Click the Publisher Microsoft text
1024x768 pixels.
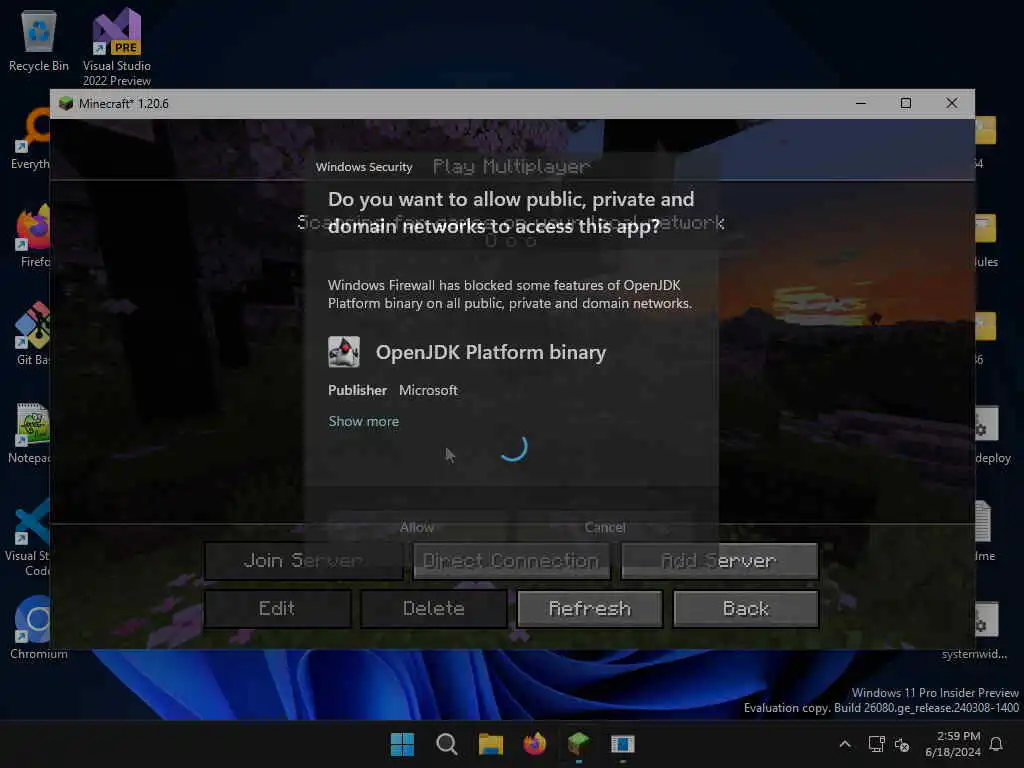point(392,390)
